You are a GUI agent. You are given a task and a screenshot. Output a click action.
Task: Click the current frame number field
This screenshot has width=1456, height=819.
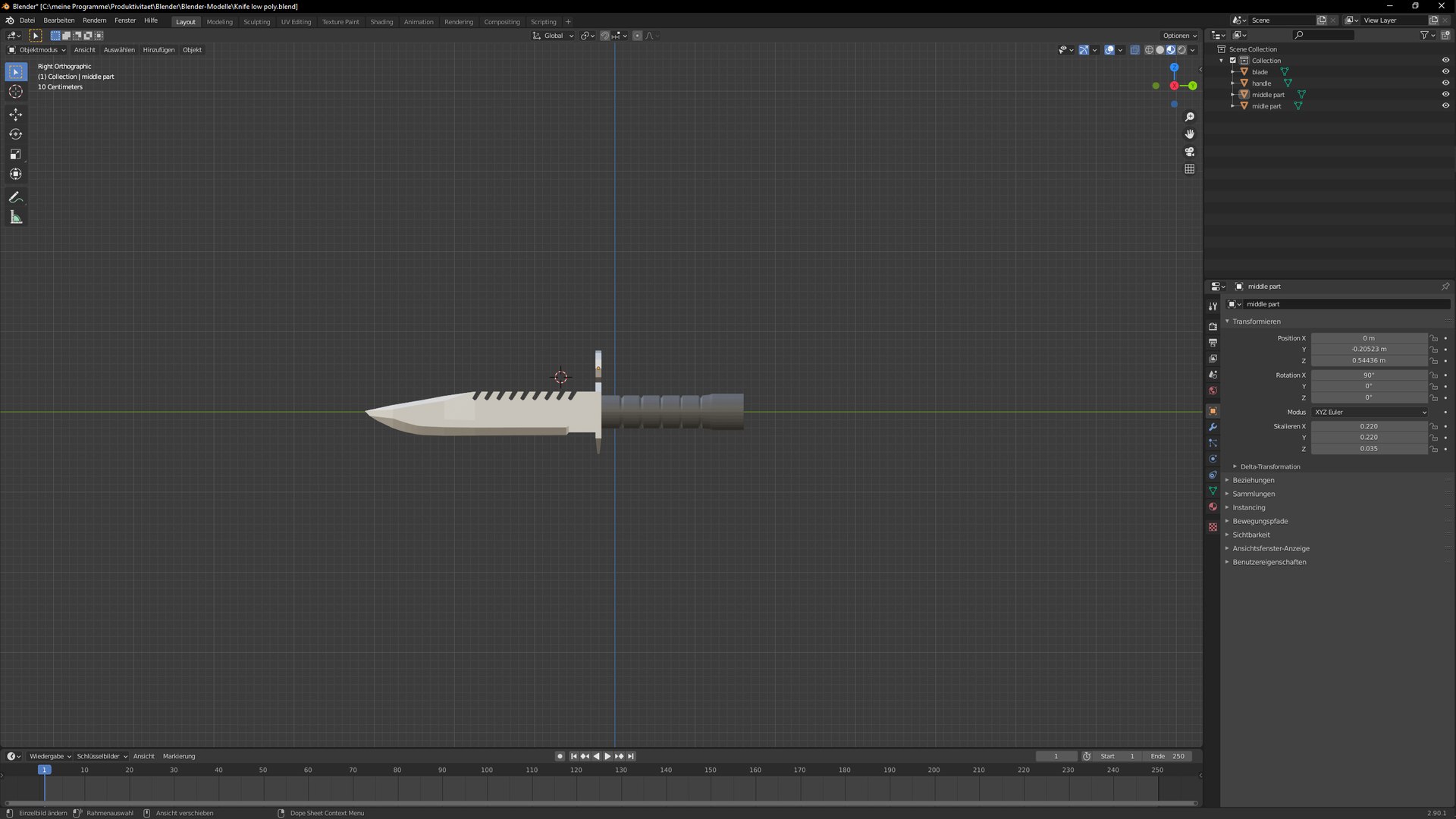(x=1056, y=756)
